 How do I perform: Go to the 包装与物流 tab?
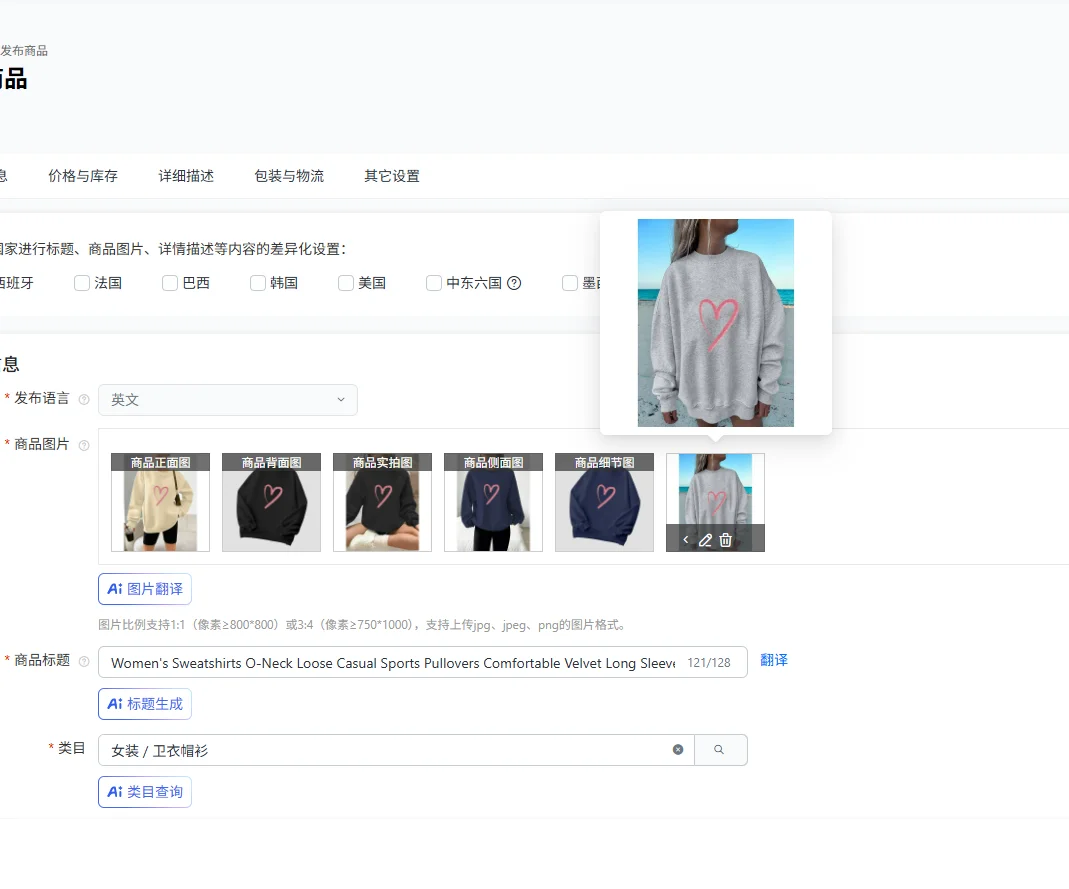click(289, 175)
